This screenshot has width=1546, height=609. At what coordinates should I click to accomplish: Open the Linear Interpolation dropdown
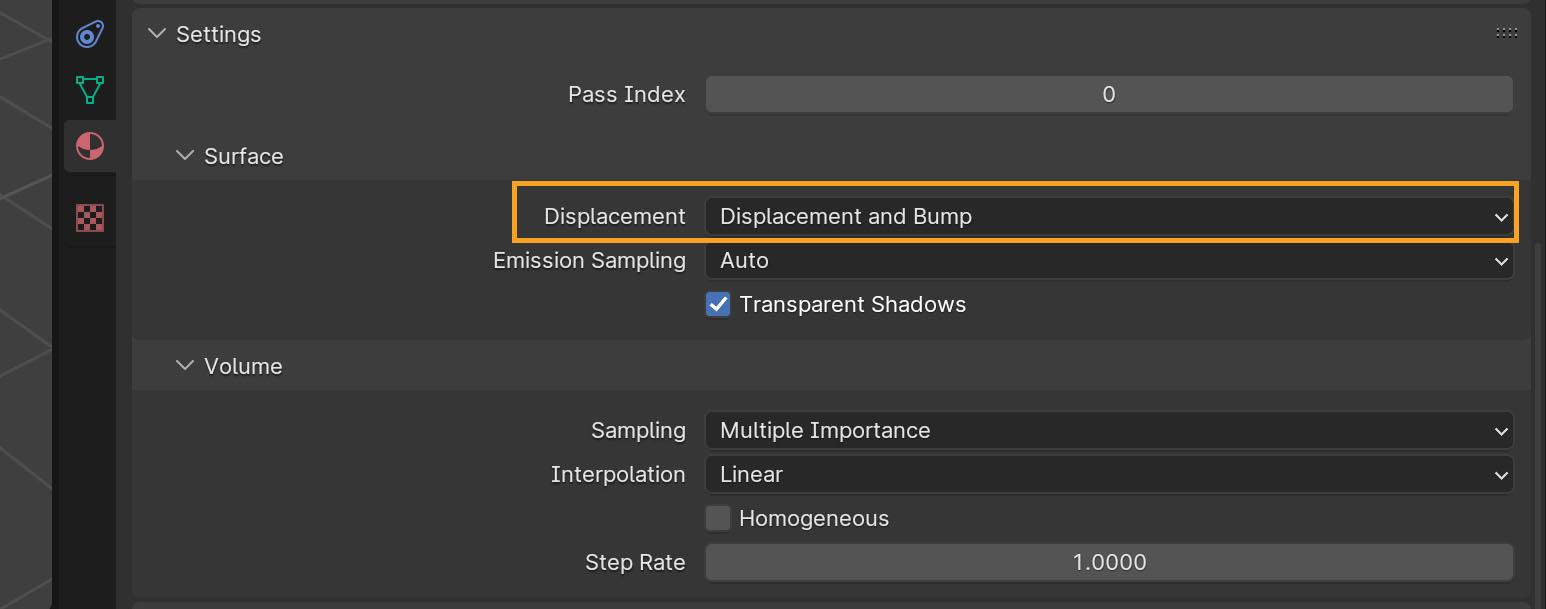1109,475
